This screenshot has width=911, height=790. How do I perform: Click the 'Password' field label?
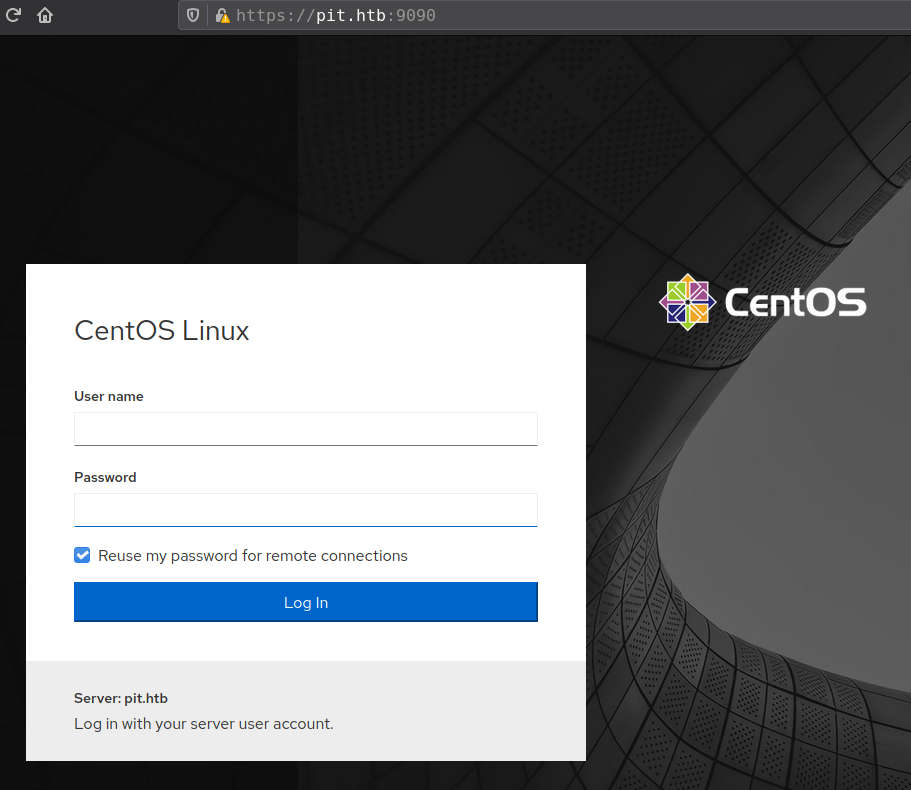[x=105, y=478]
